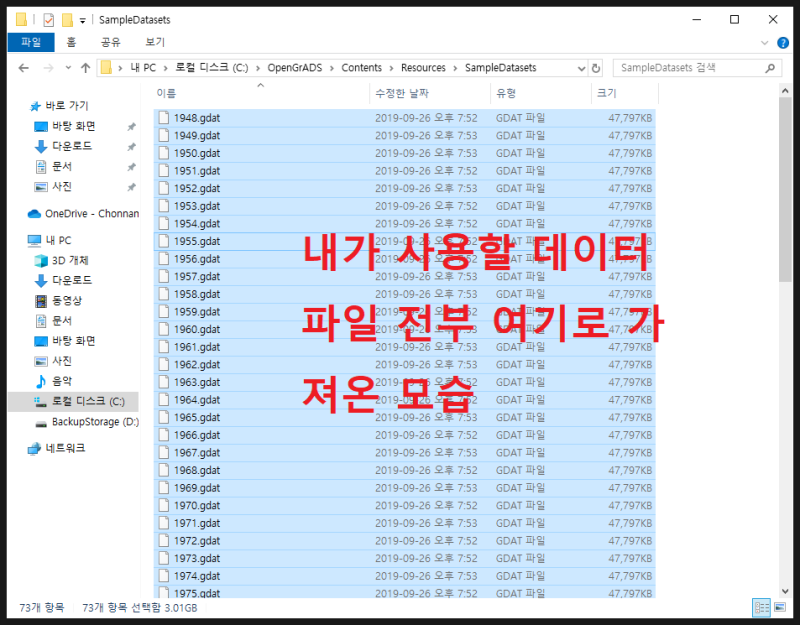Click the New Folder icon in the Quick Access Toolbar
This screenshot has height=625, width=800.
[66, 18]
